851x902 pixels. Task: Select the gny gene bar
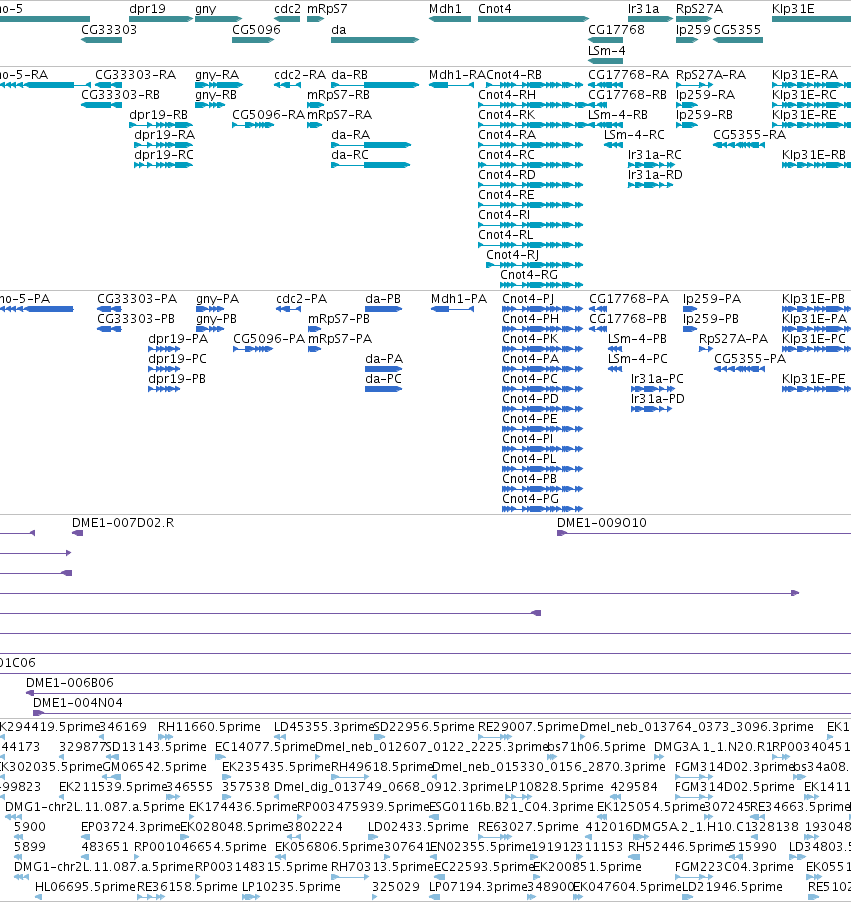(x=218, y=19)
